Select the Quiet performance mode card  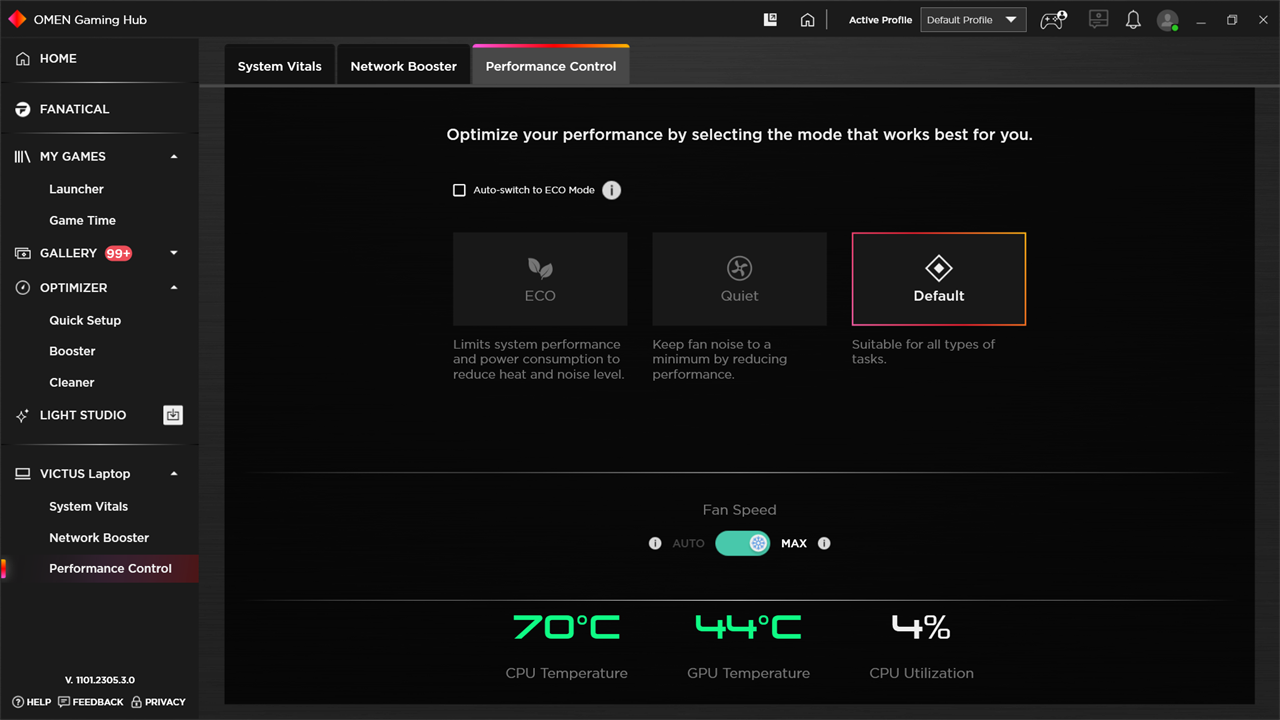pos(739,279)
